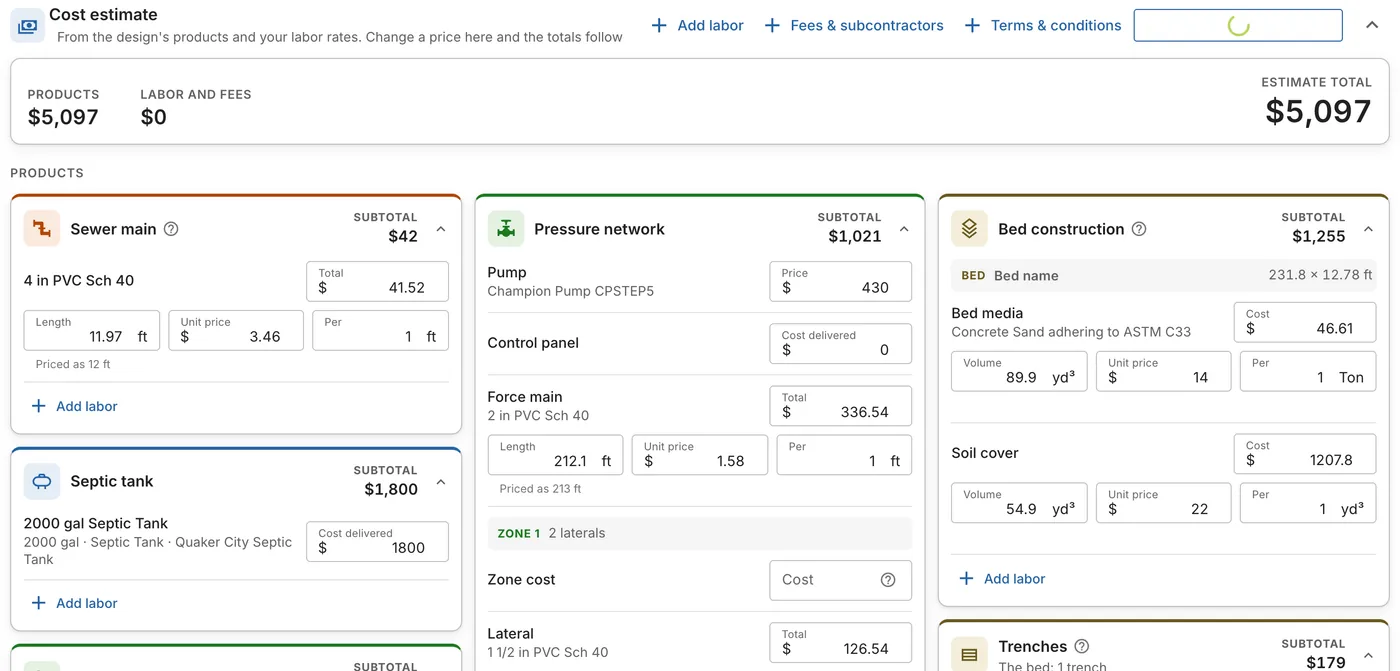Collapse the Sewer main card

click(441, 230)
